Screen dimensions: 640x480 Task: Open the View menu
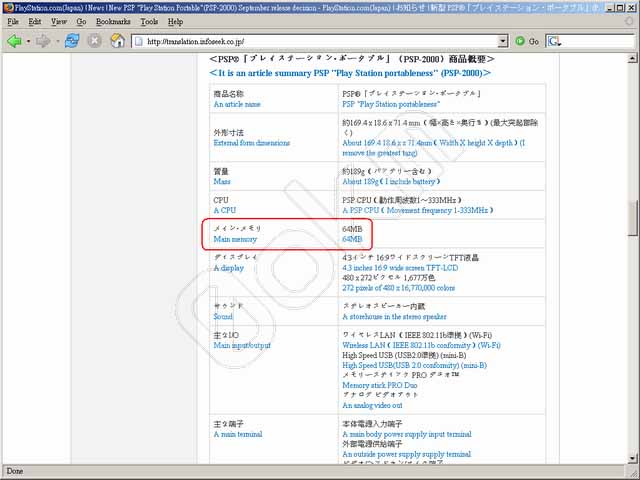tap(59, 22)
